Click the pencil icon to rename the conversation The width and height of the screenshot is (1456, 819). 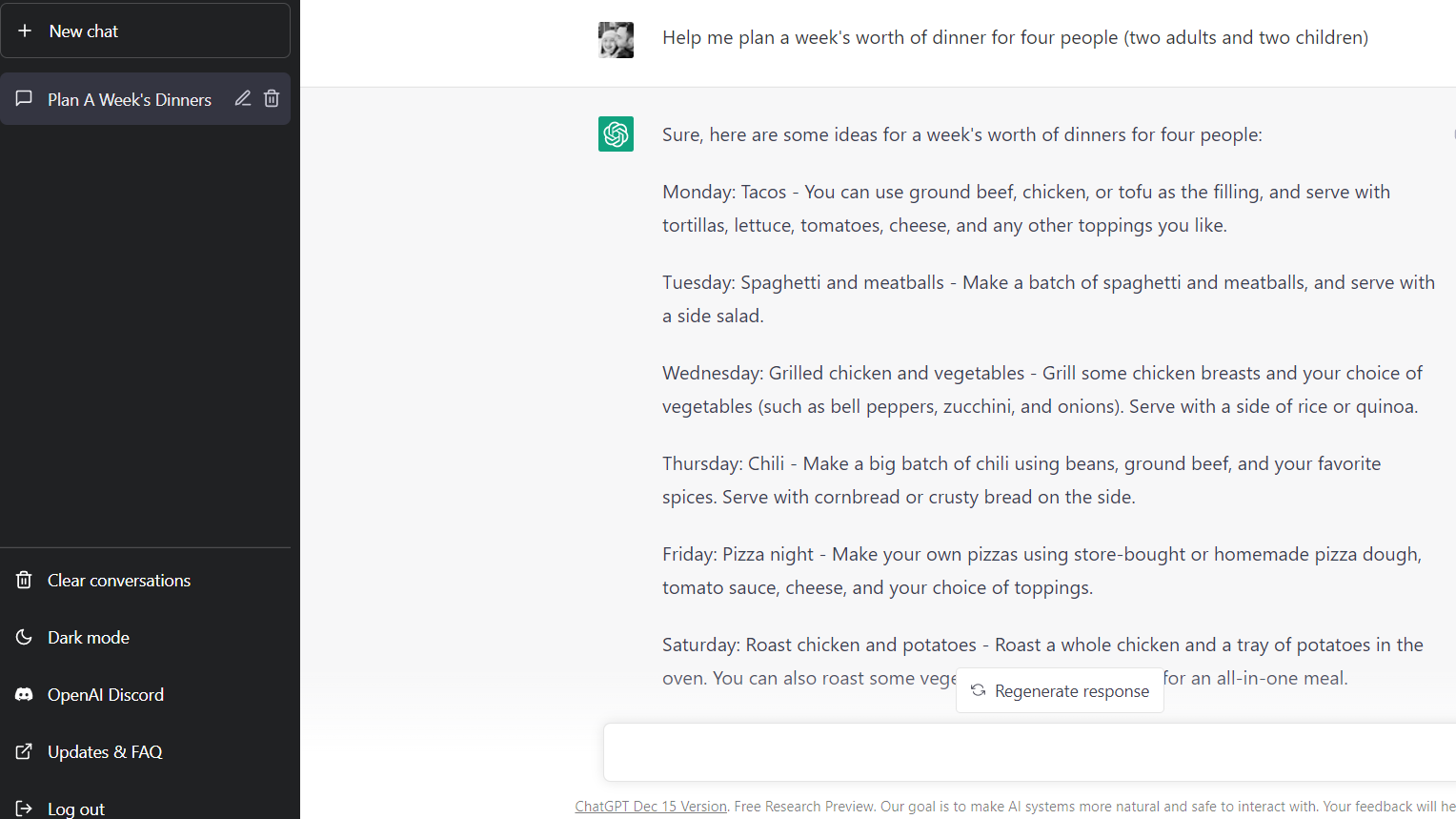click(x=243, y=98)
